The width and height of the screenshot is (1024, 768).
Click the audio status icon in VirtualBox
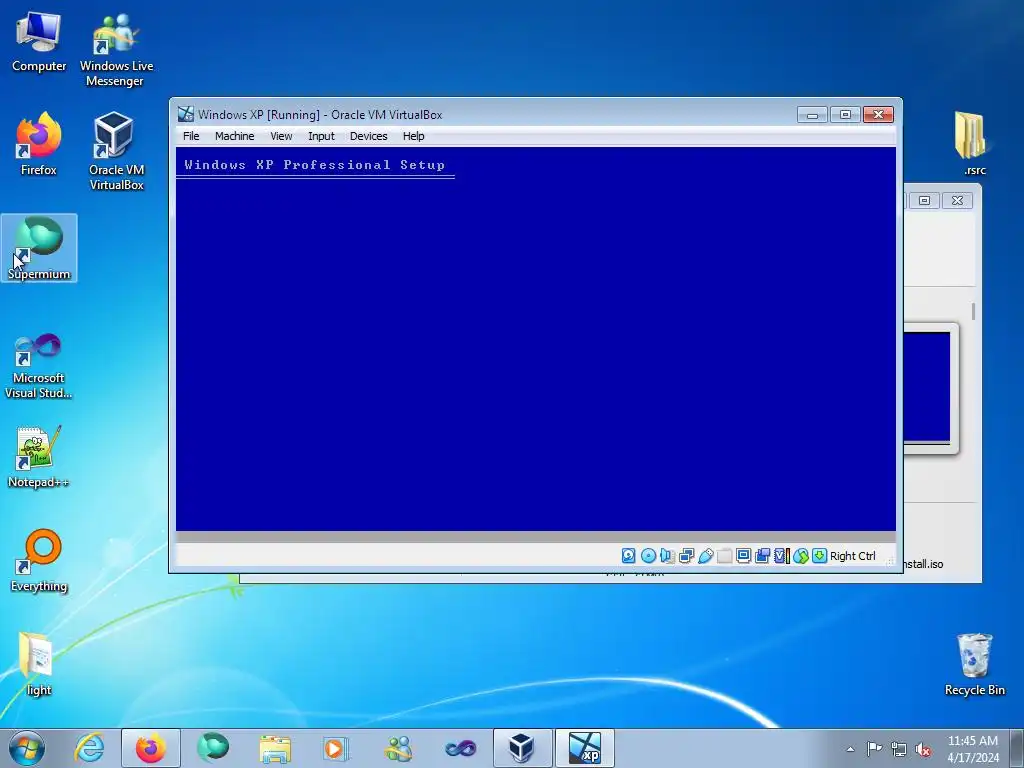[667, 556]
